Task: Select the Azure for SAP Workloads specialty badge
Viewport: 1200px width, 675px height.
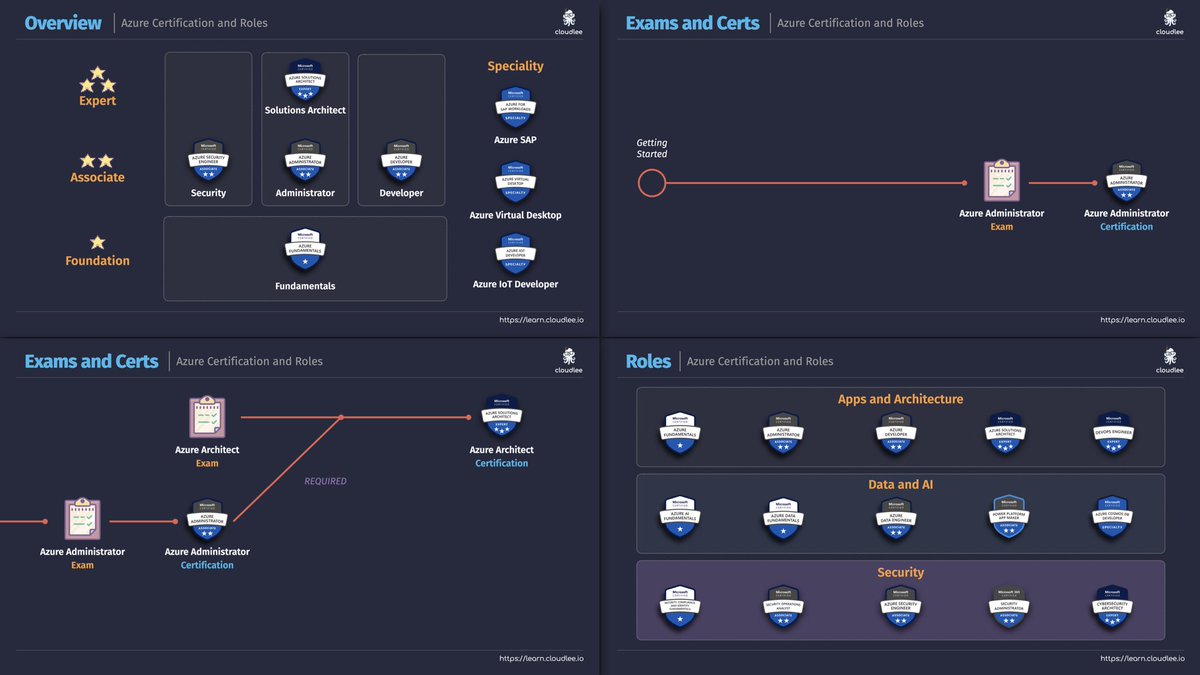Action: tap(515, 107)
